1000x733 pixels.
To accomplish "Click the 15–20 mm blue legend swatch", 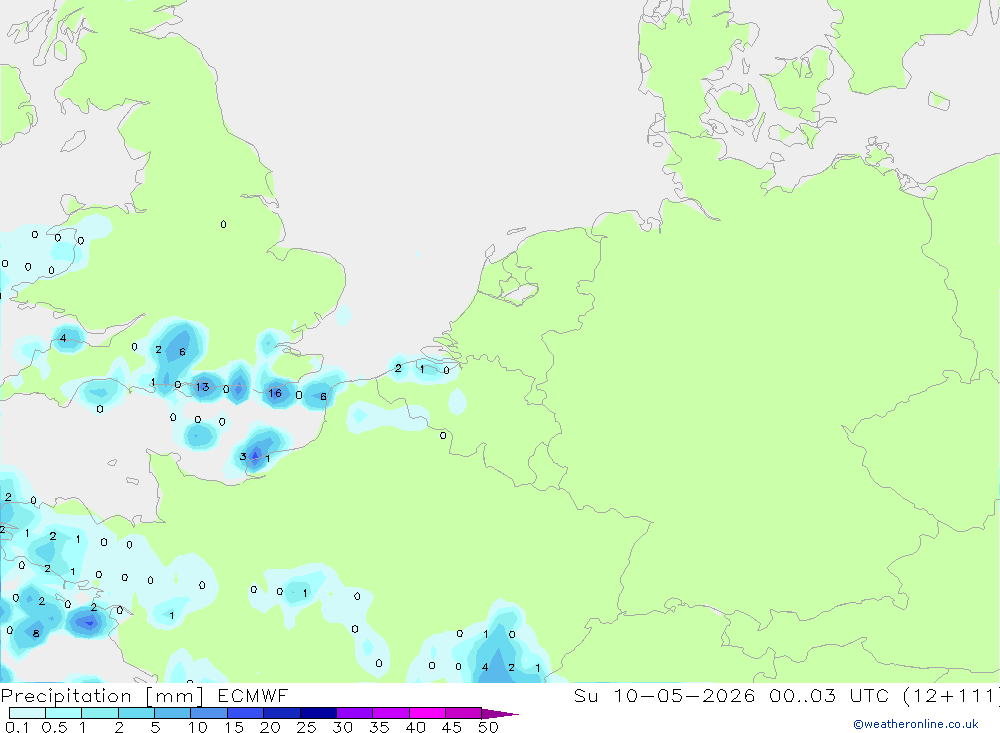I will click(246, 713).
